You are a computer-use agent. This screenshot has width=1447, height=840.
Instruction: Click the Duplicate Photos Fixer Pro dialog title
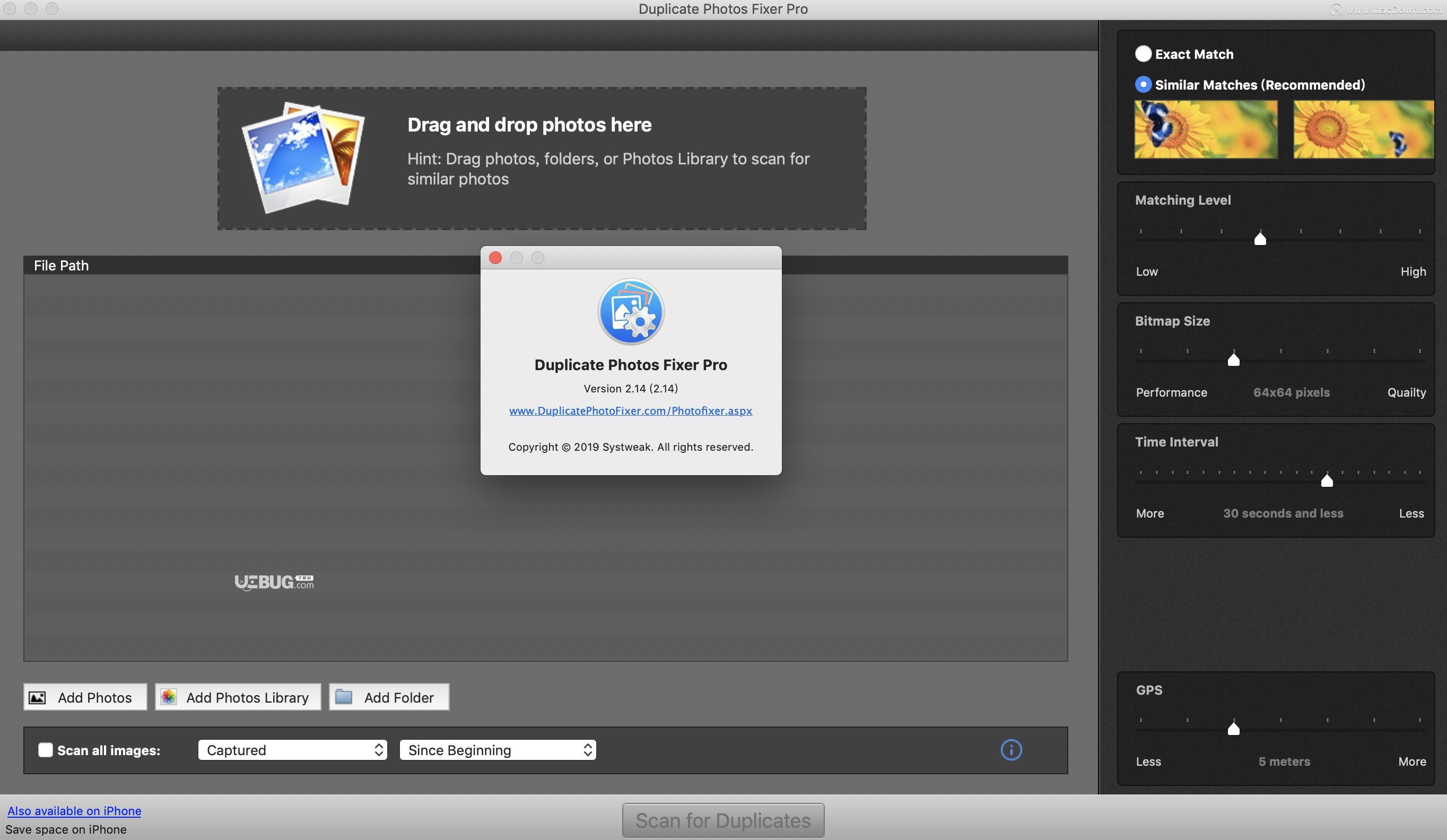(631, 365)
